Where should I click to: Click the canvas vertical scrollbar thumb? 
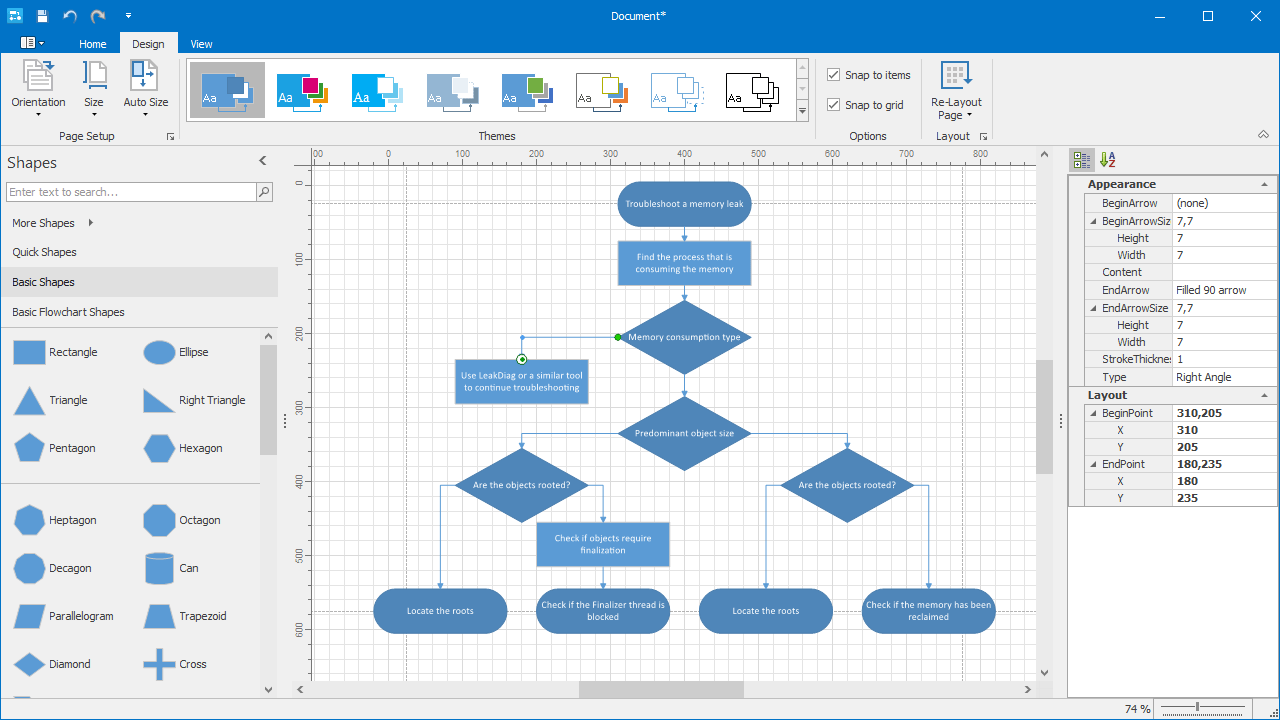click(x=1044, y=416)
